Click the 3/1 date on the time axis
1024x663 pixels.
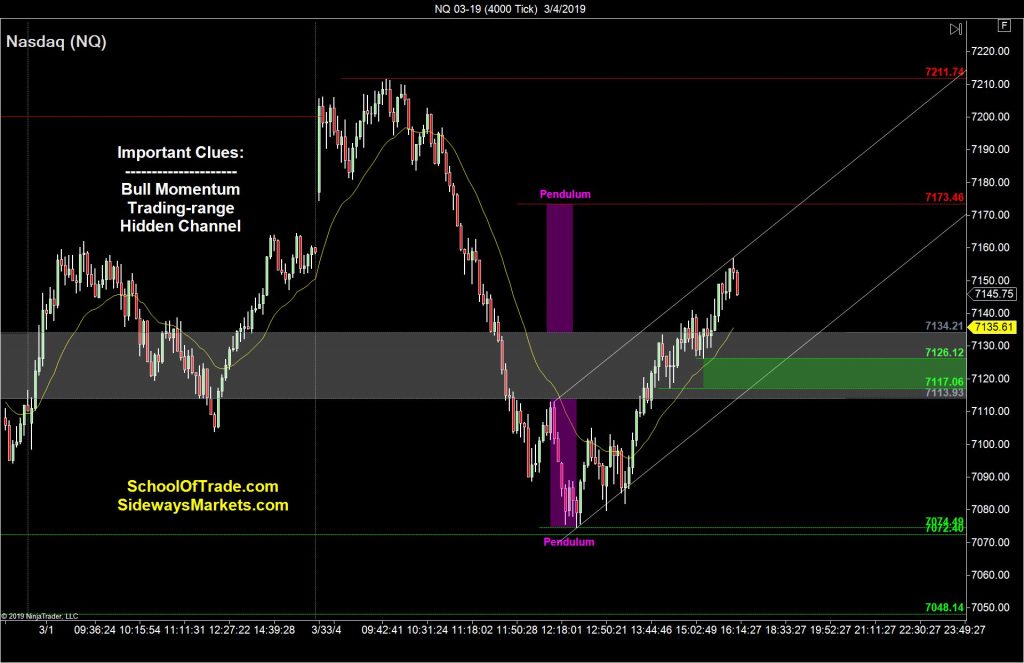pos(46,630)
